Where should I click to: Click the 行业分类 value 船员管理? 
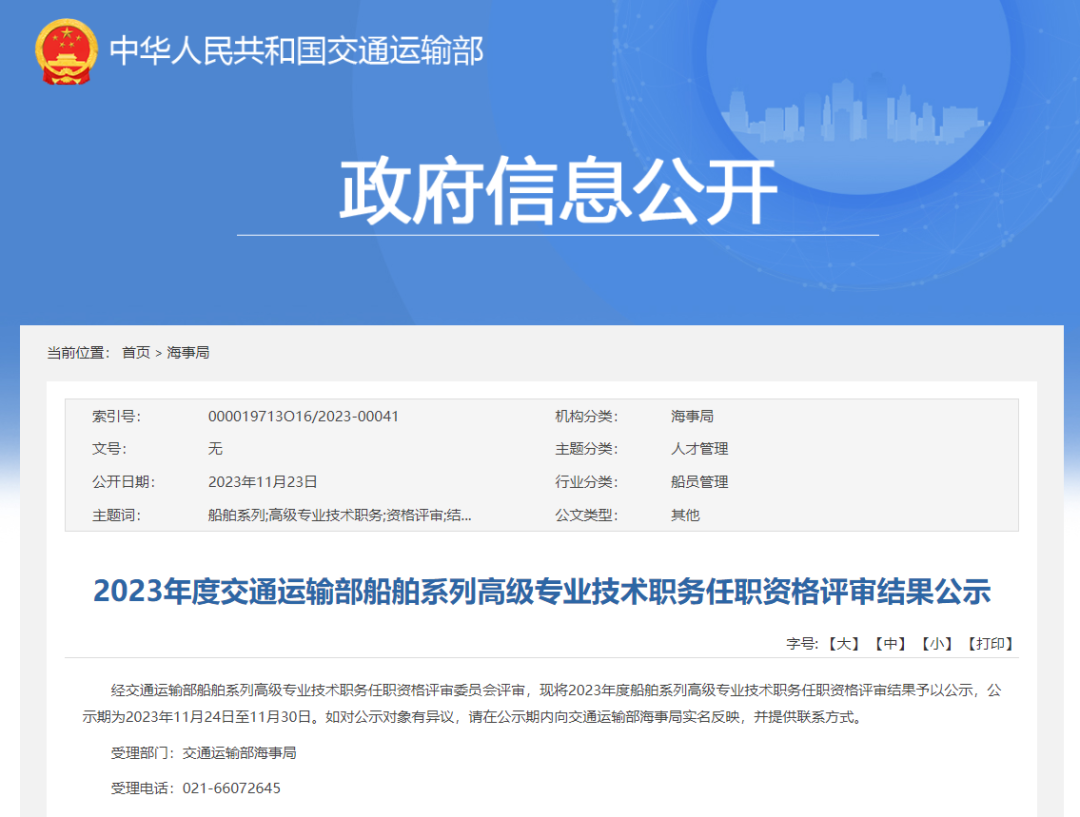[x=700, y=482]
